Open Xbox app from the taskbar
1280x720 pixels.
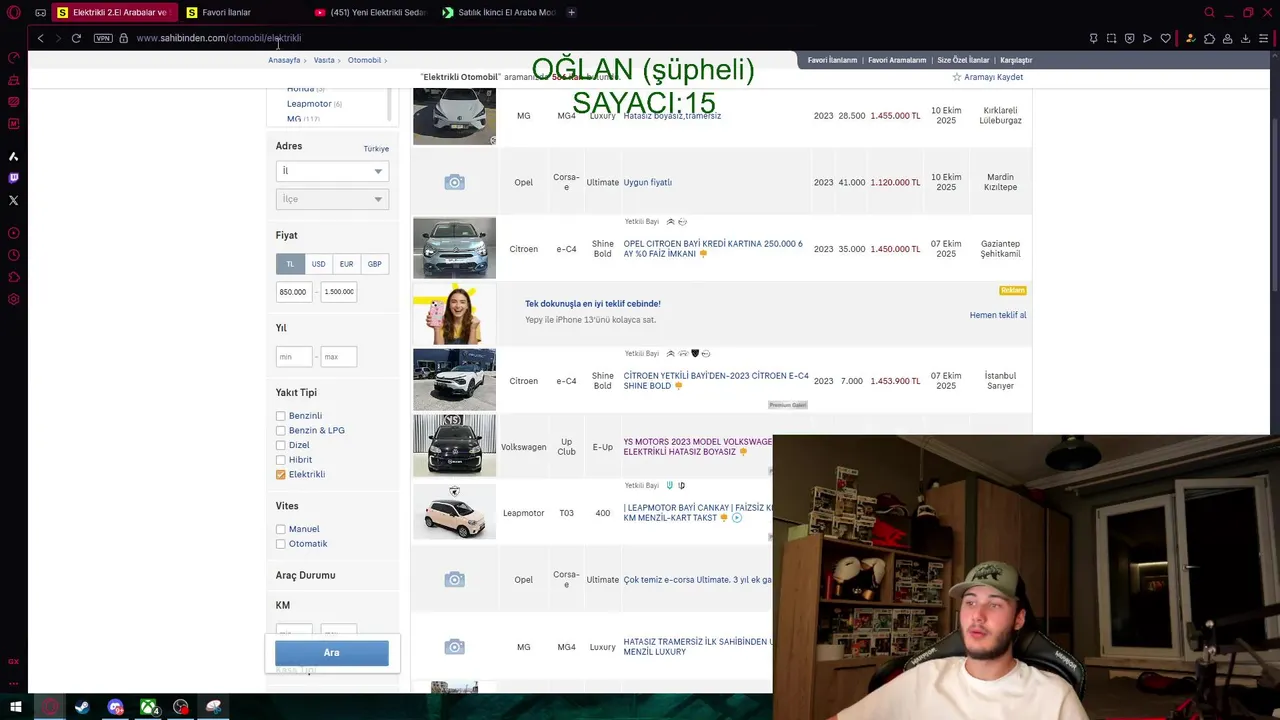(x=148, y=707)
